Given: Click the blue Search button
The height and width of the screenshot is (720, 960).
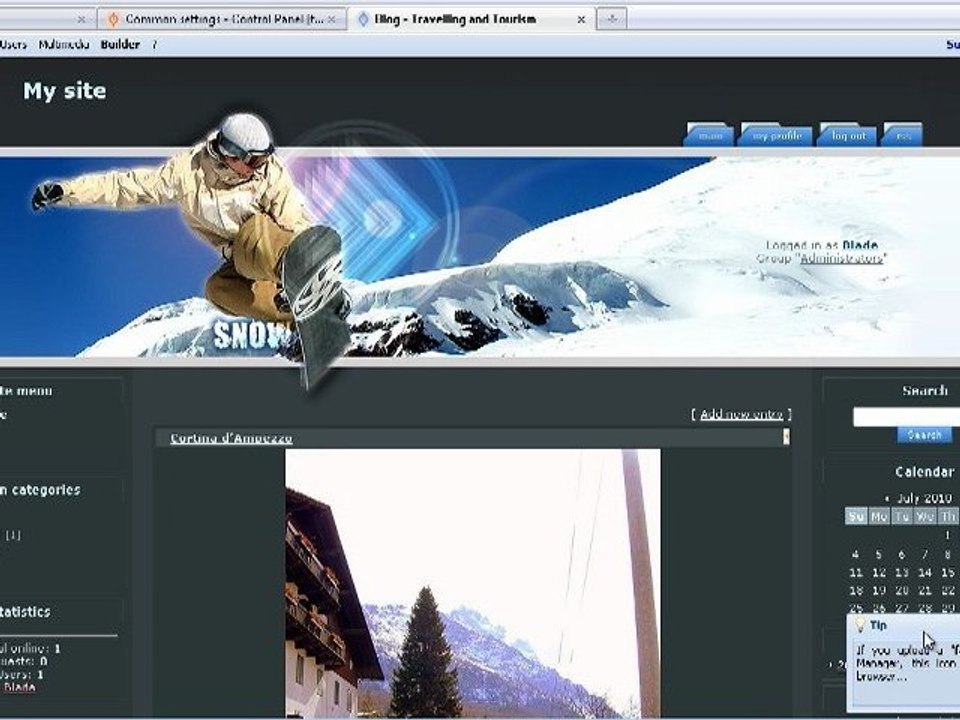Looking at the screenshot, I should [x=924, y=434].
